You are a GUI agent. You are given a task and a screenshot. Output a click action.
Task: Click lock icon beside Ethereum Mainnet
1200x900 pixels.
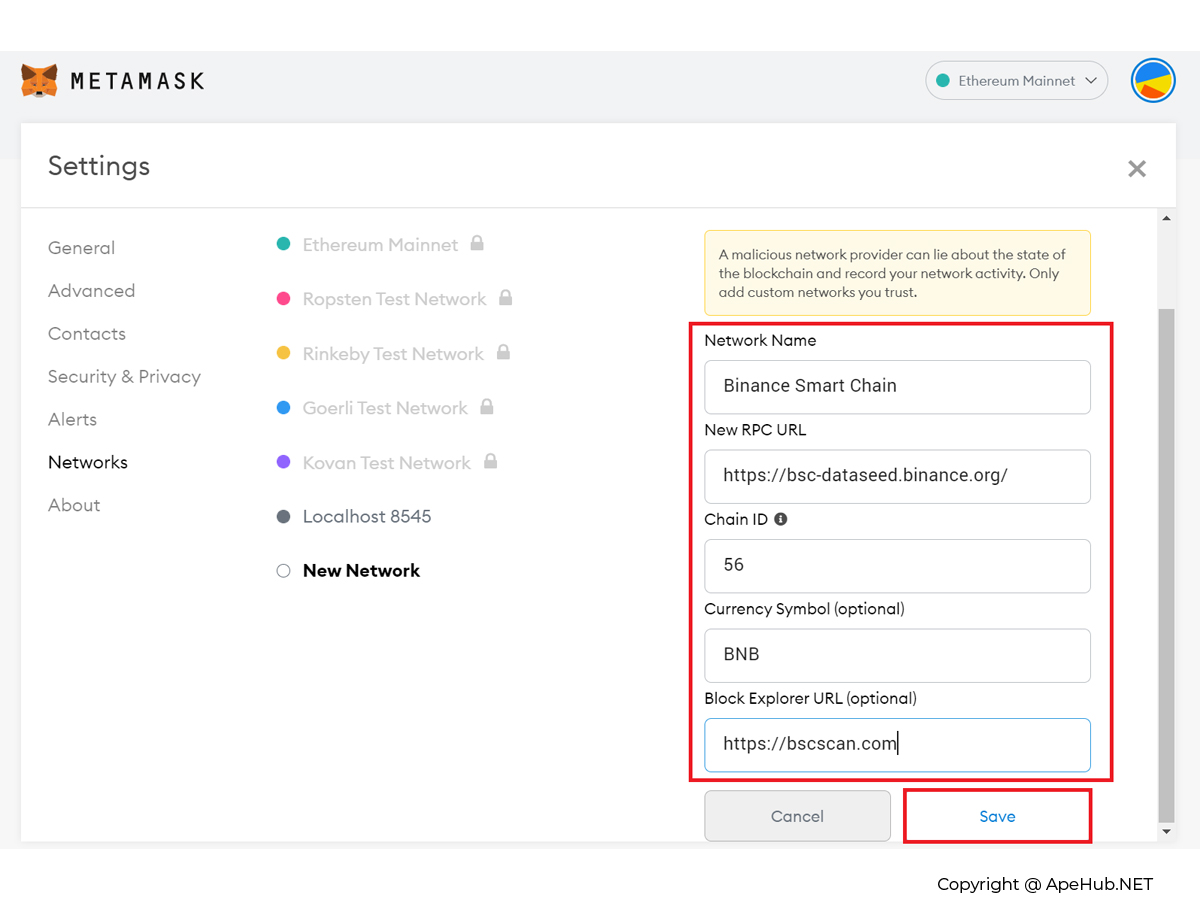[x=477, y=243]
